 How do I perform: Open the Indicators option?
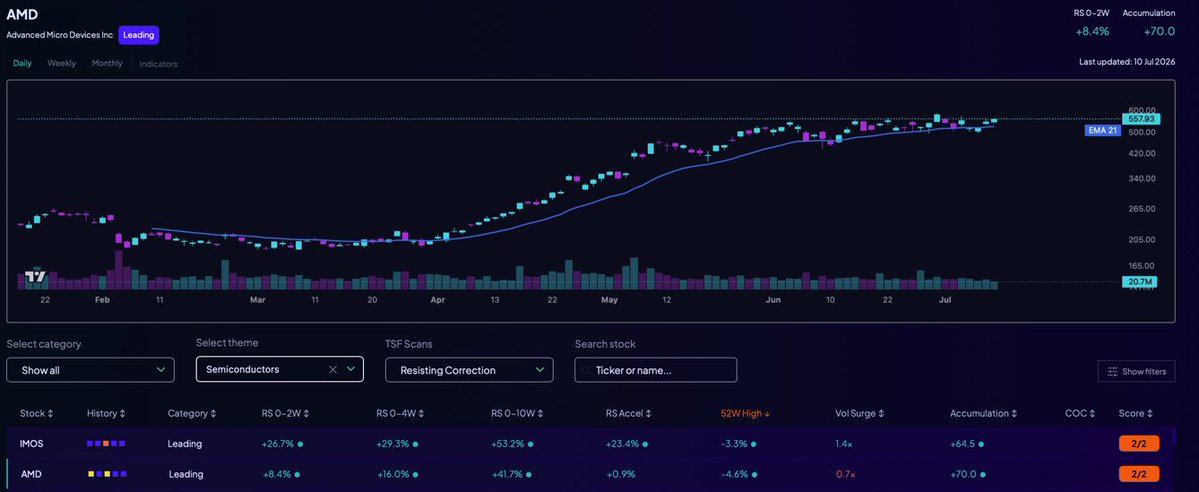click(158, 64)
